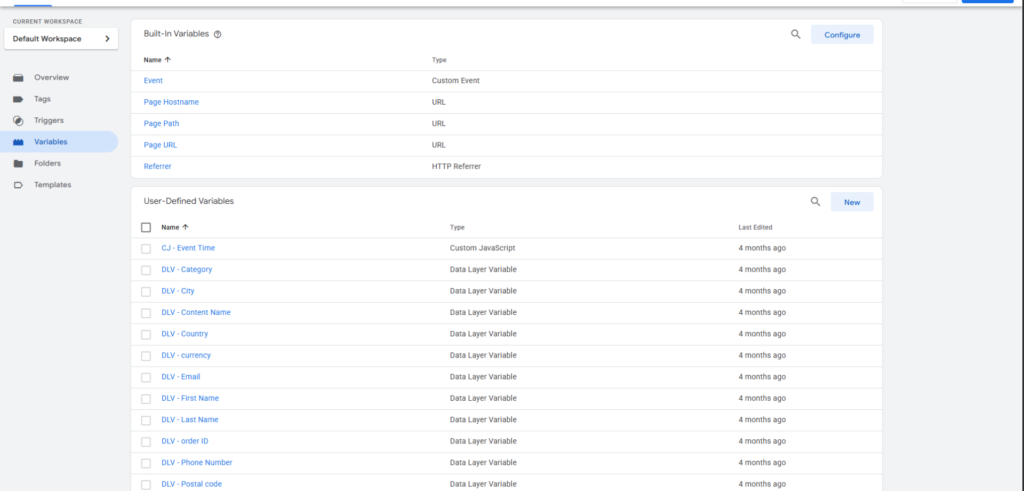
Task: Tick the select-all checkbox in User-Defined header
Action: tap(146, 227)
